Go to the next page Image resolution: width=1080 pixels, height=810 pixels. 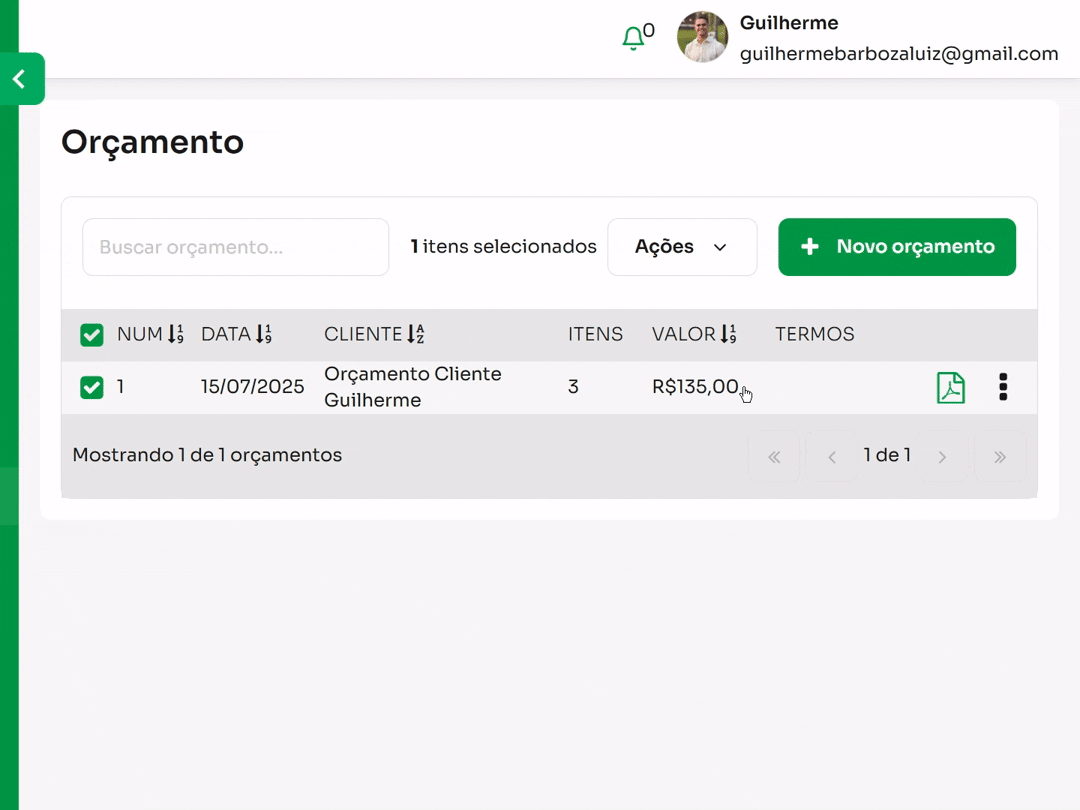pos(942,457)
